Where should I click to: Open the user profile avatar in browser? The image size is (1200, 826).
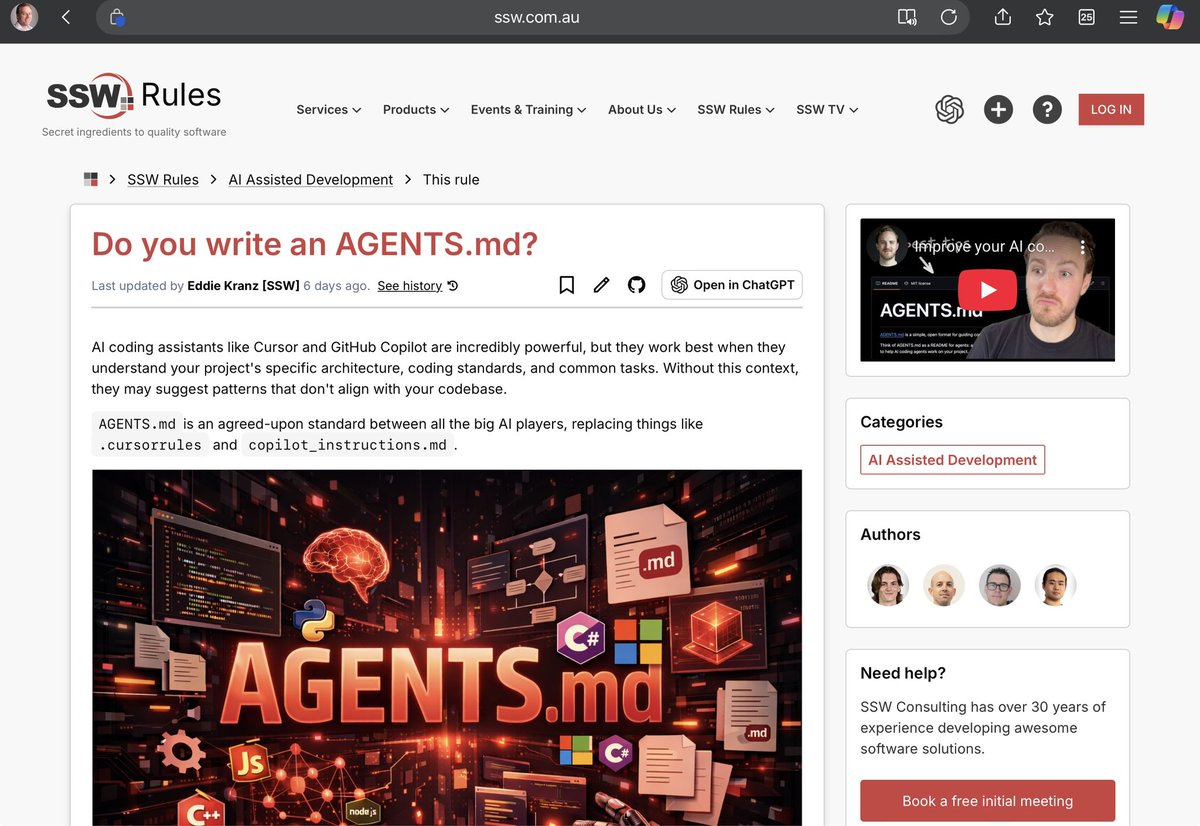point(24,17)
